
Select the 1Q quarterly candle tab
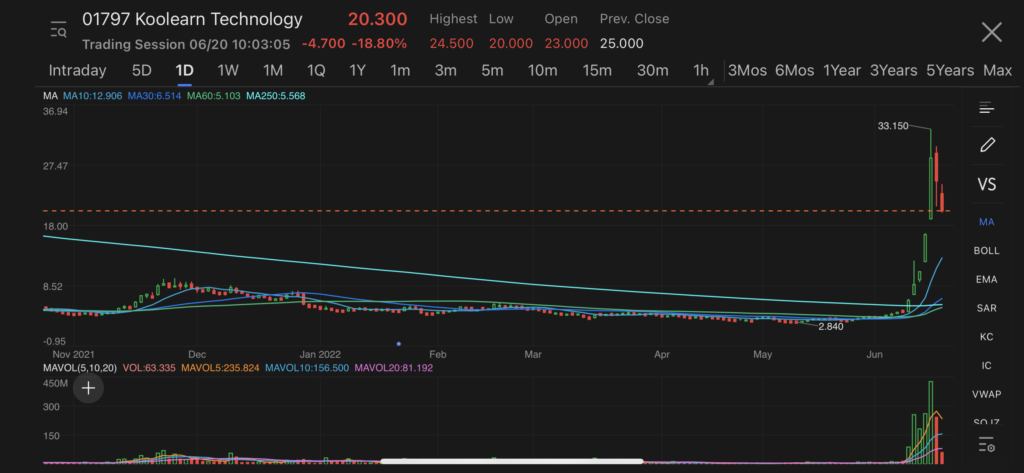click(316, 71)
